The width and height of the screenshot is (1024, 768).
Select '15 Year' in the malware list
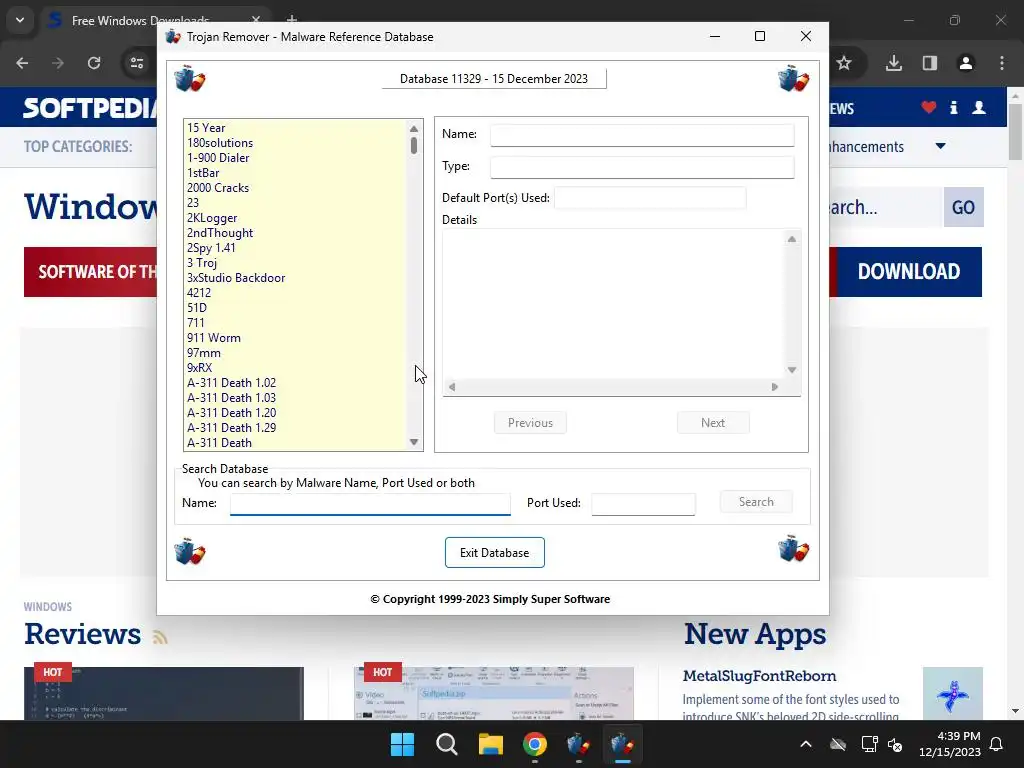click(206, 128)
